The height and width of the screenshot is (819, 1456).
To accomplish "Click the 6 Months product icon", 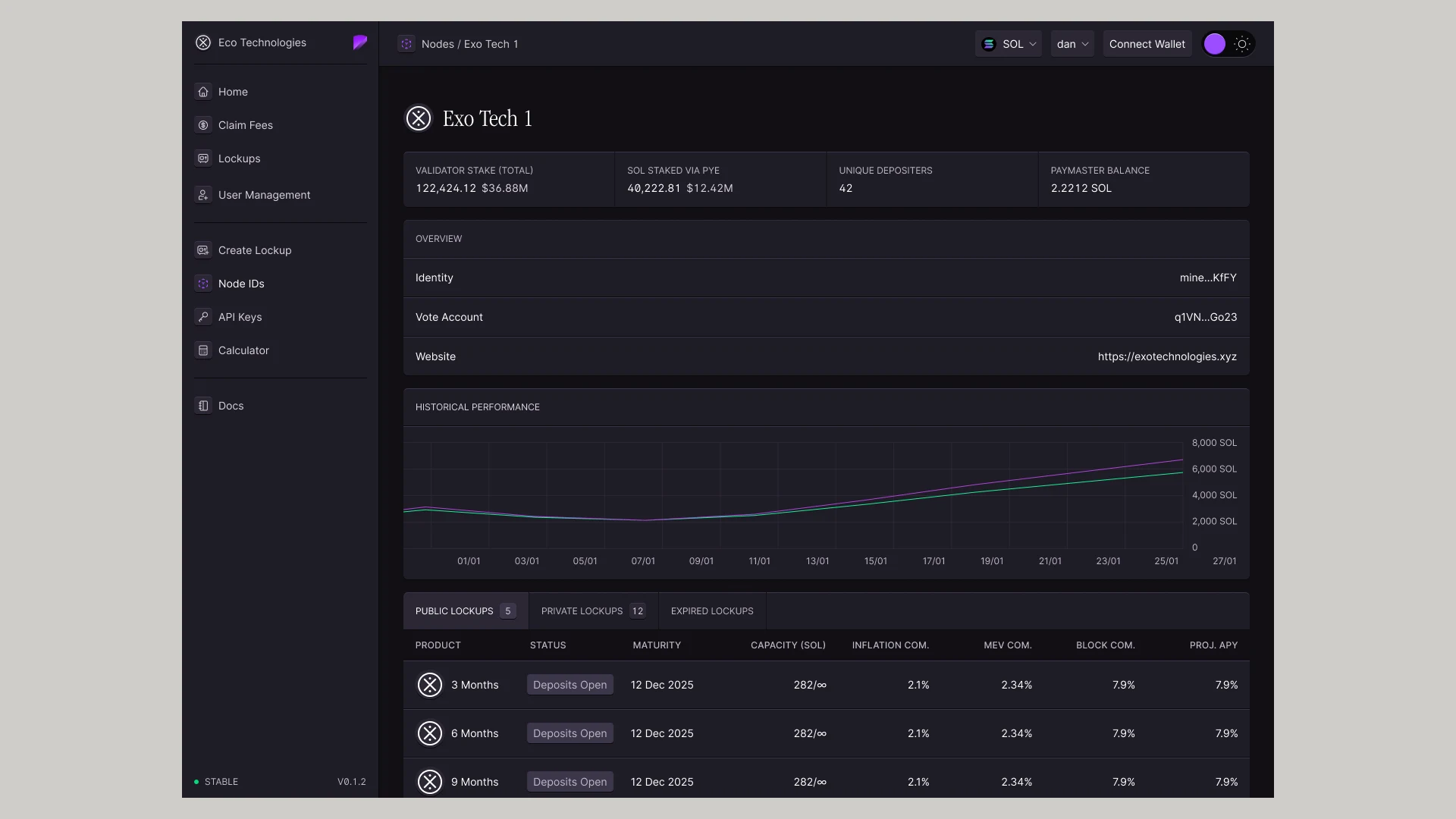I will (430, 733).
